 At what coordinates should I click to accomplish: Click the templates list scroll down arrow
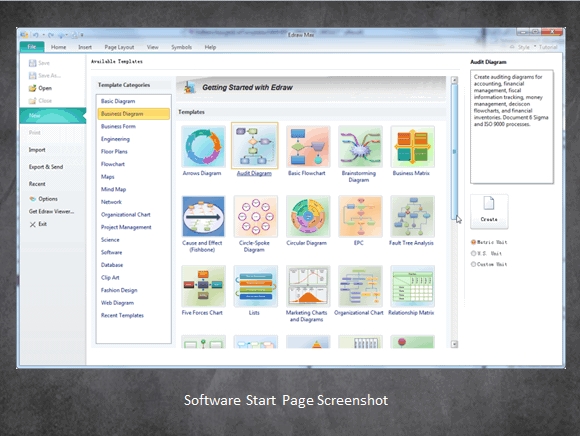click(454, 344)
